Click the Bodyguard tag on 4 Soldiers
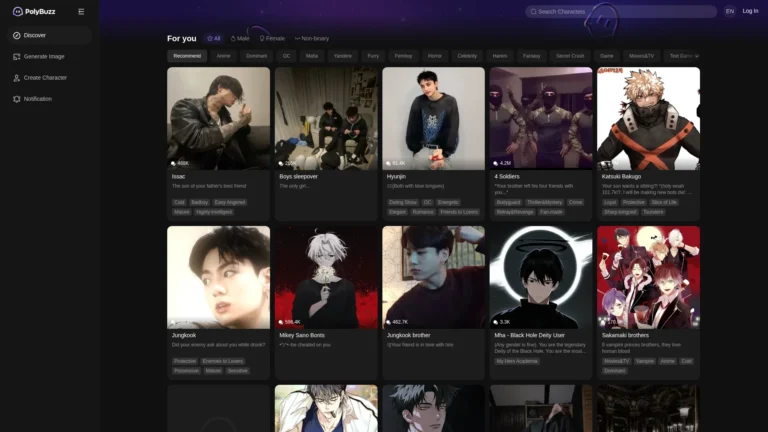The width and height of the screenshot is (768, 432). pos(509,202)
